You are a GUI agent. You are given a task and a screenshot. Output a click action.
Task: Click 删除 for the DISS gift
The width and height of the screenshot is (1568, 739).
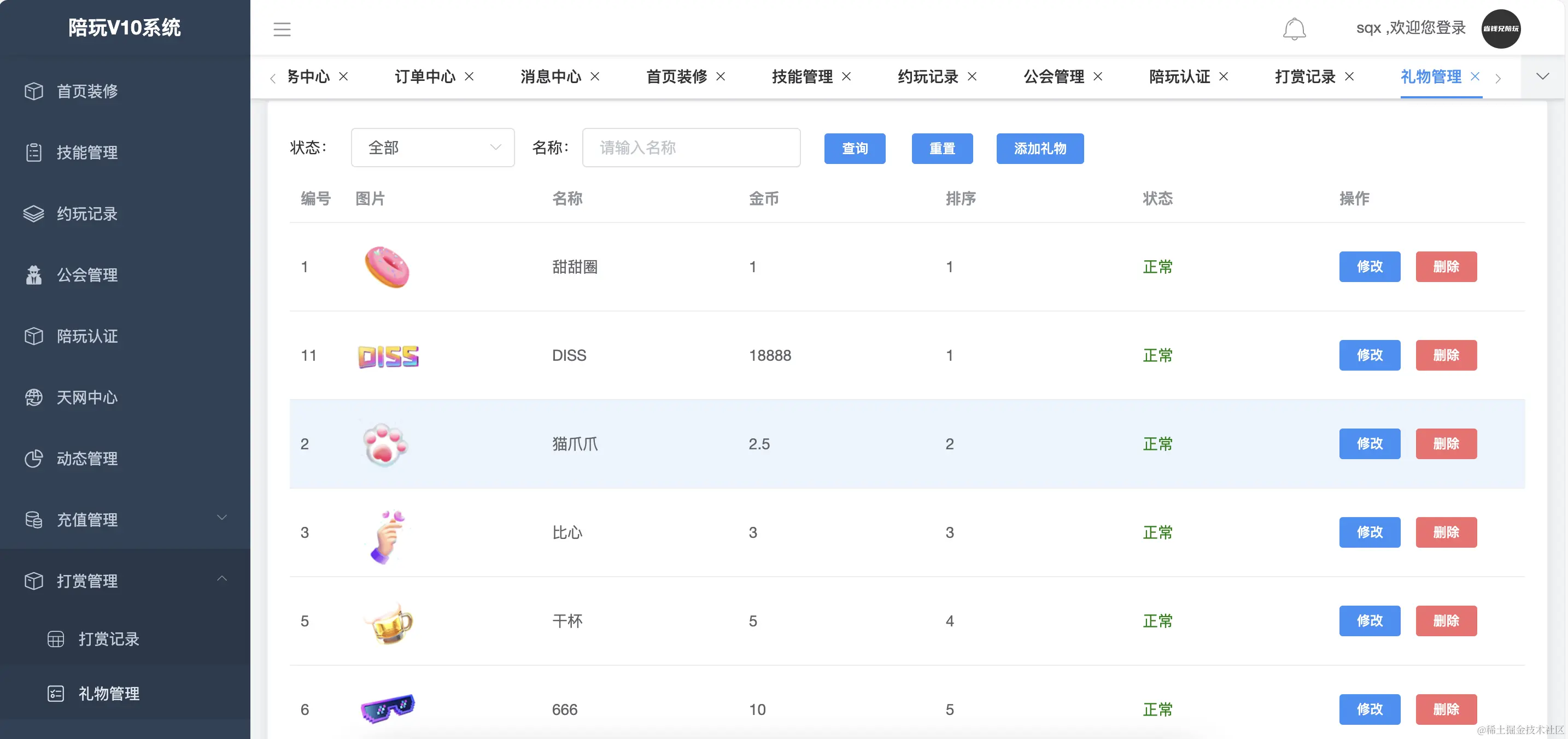(1446, 355)
